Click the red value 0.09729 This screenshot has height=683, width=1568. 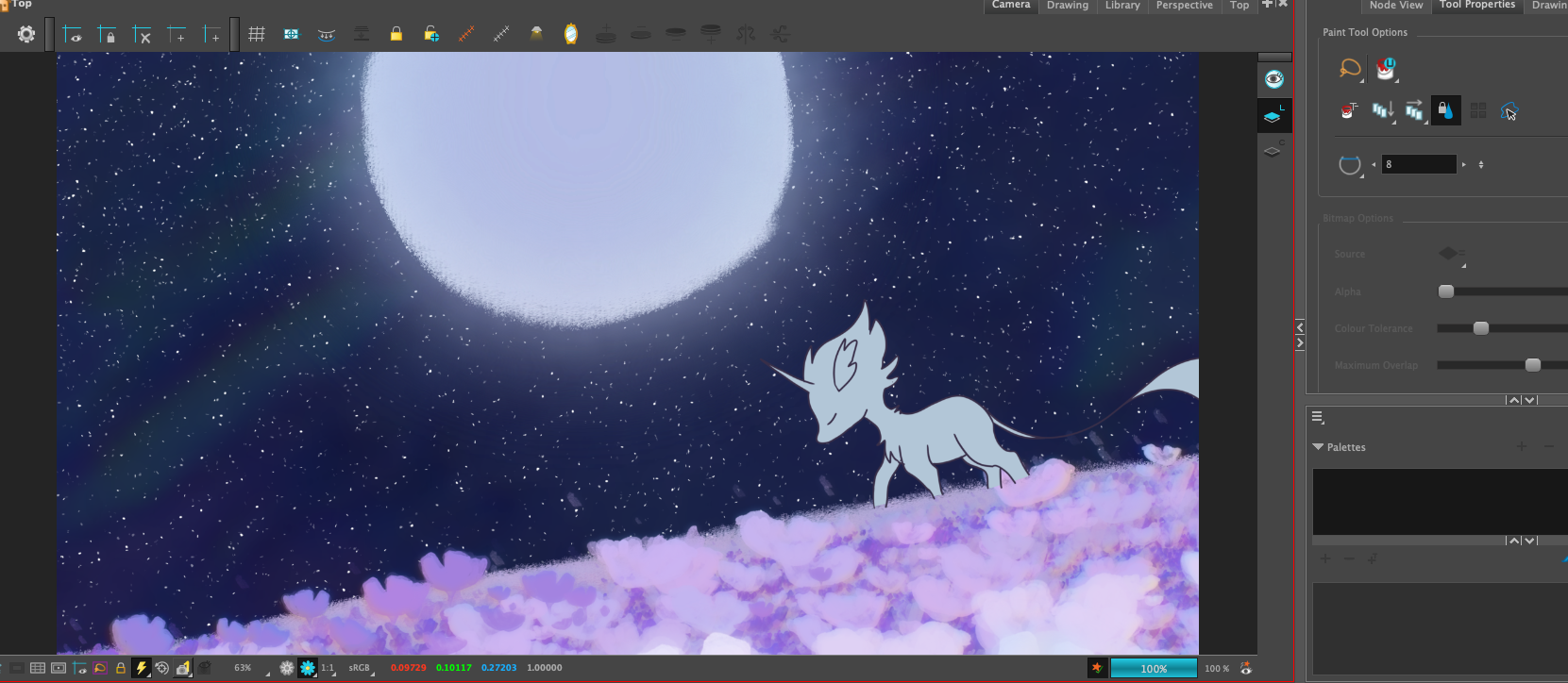click(408, 668)
